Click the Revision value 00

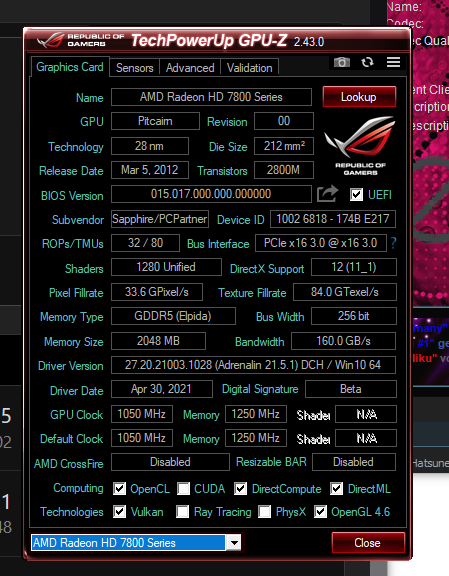coord(284,121)
